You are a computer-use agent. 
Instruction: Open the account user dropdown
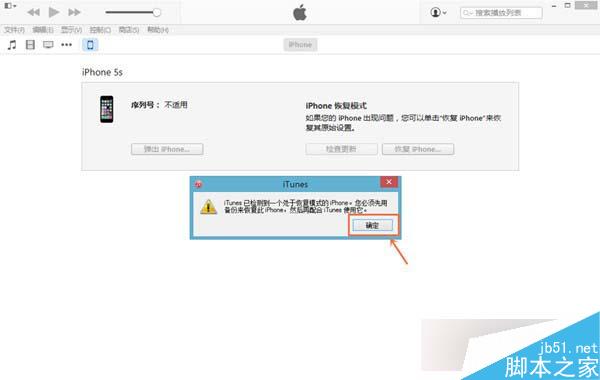(x=439, y=12)
